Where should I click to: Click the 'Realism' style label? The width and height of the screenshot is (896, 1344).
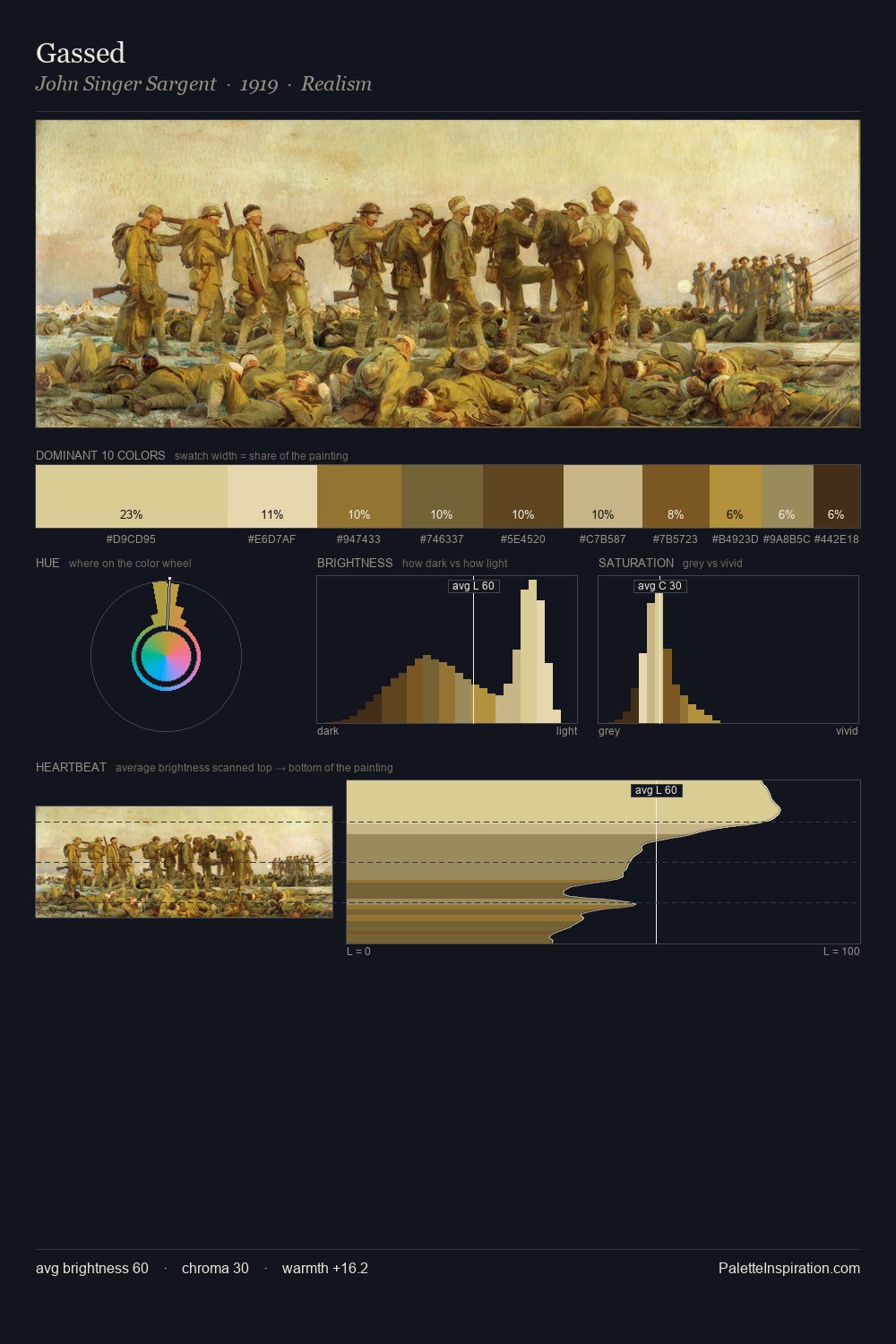pyautogui.click(x=336, y=84)
